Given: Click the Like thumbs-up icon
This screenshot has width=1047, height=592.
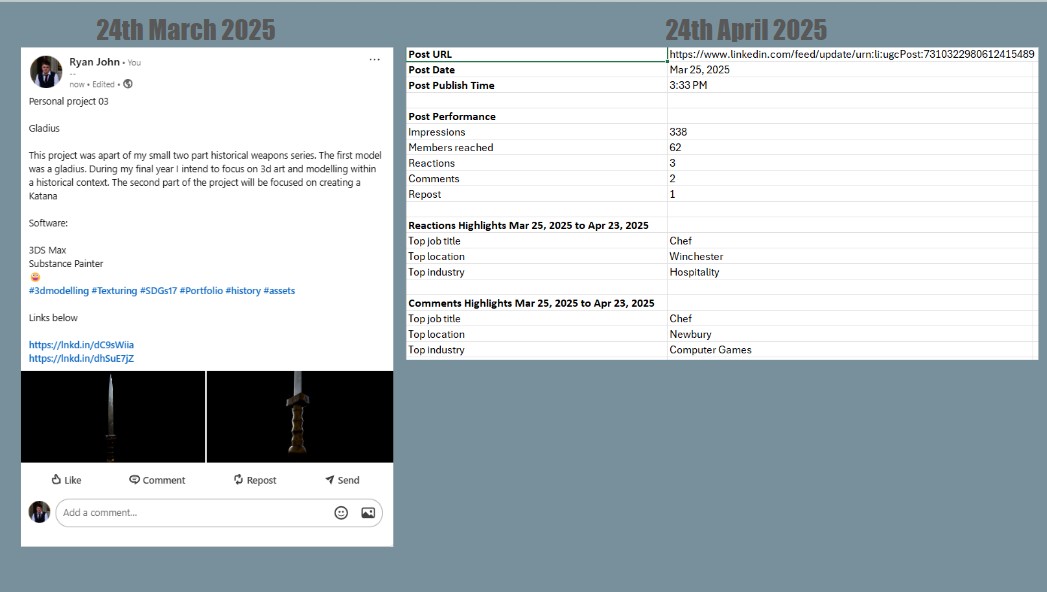Looking at the screenshot, I should coord(56,479).
